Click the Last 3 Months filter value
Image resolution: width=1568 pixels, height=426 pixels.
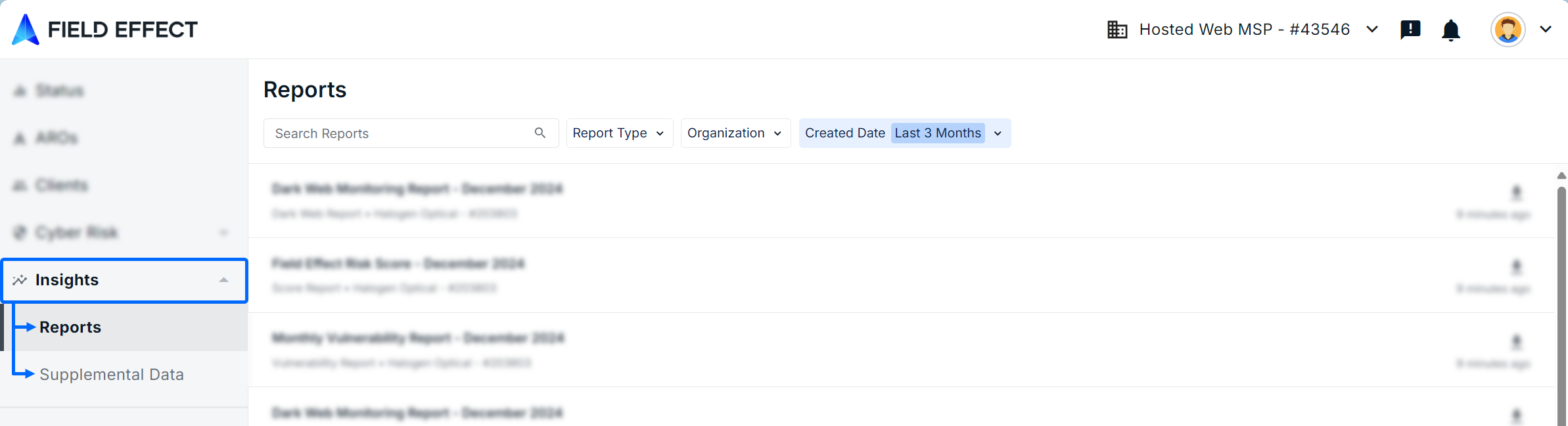(x=938, y=133)
